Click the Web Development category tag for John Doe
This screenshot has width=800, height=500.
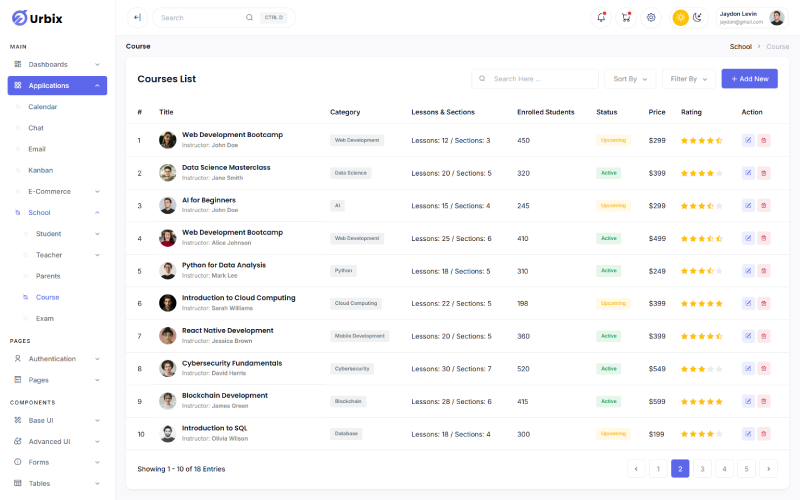(357, 140)
